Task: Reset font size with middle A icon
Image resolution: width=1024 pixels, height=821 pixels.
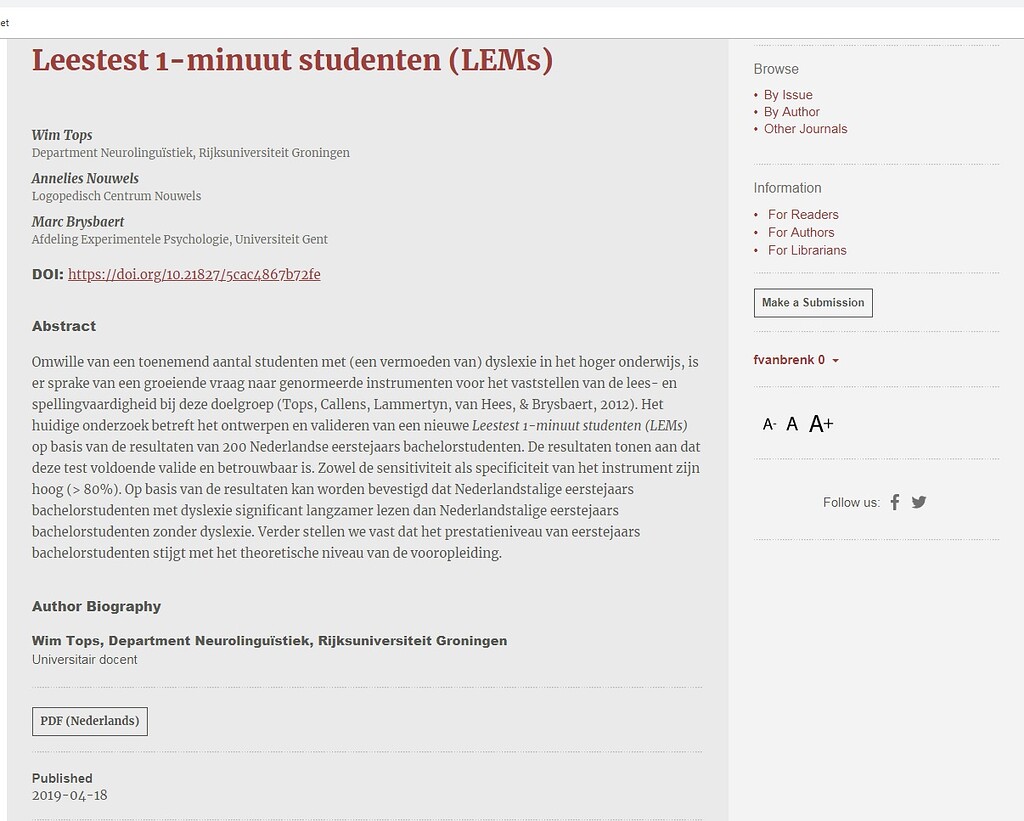Action: pos(792,424)
